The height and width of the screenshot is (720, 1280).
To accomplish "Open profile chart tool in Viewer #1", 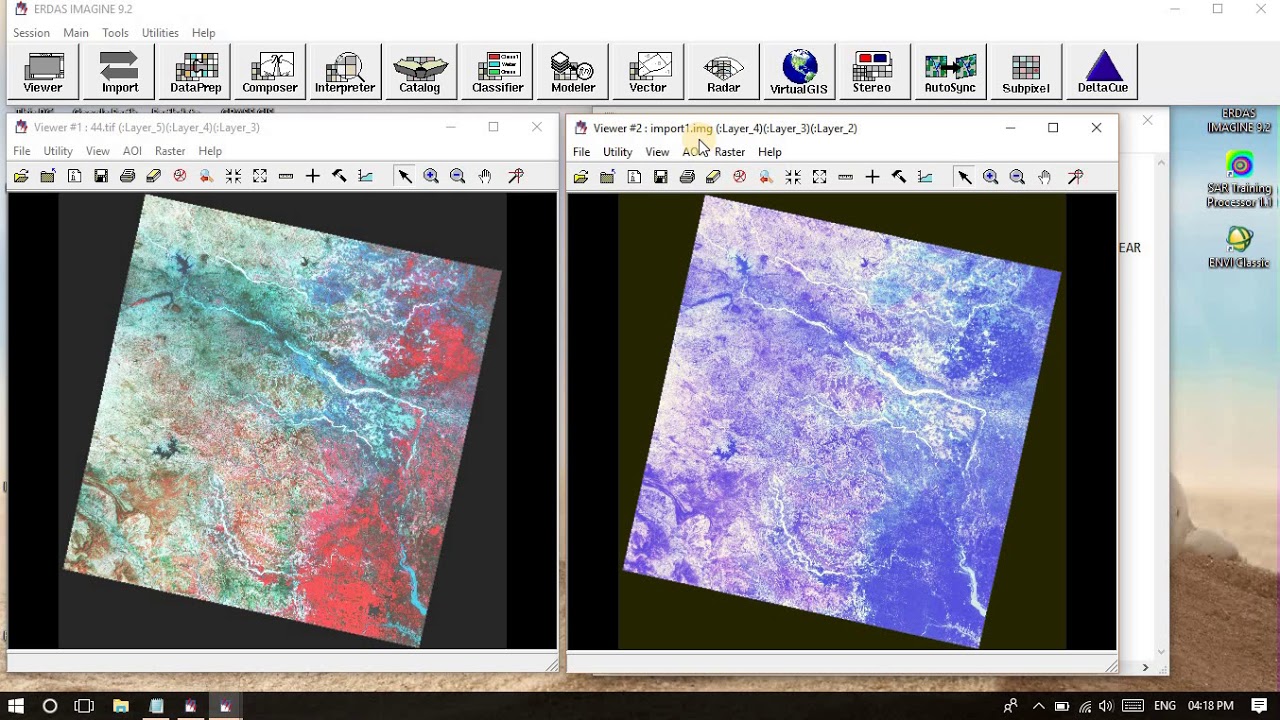I will [x=366, y=176].
